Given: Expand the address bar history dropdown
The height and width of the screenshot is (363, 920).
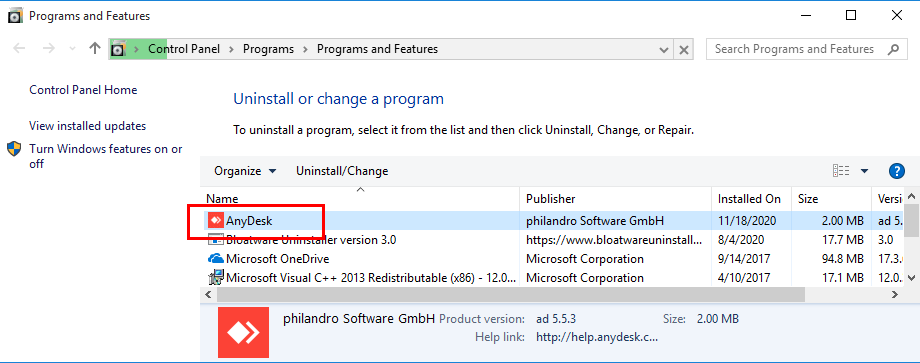Looking at the screenshot, I should 664,49.
